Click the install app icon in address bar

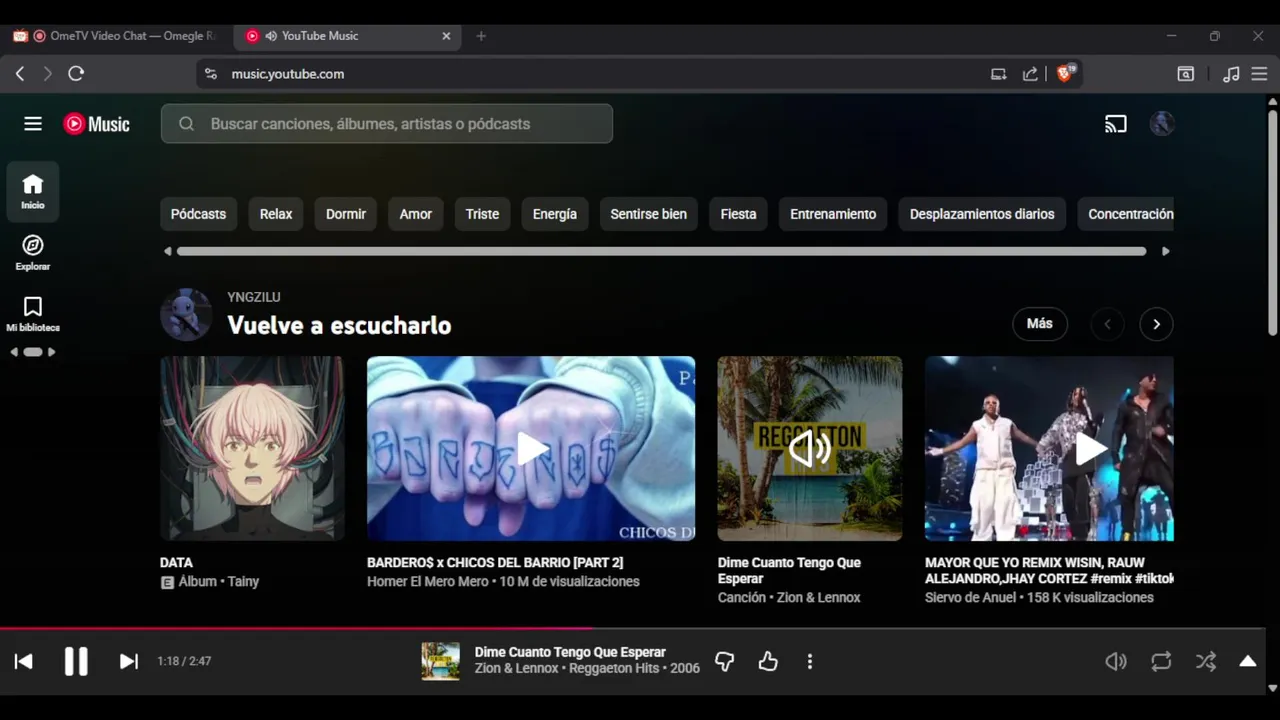click(x=998, y=74)
